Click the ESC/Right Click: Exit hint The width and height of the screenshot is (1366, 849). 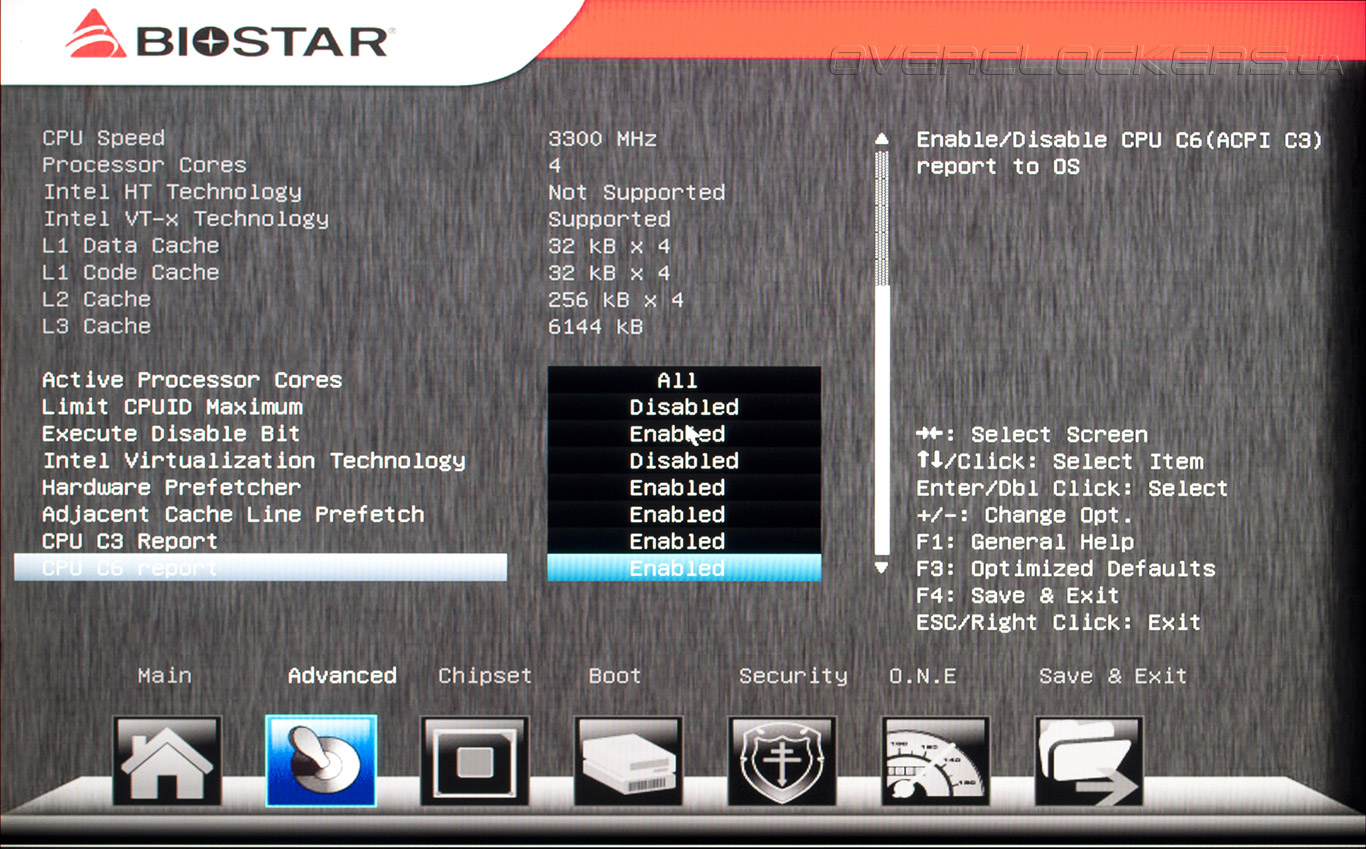(x=1059, y=623)
